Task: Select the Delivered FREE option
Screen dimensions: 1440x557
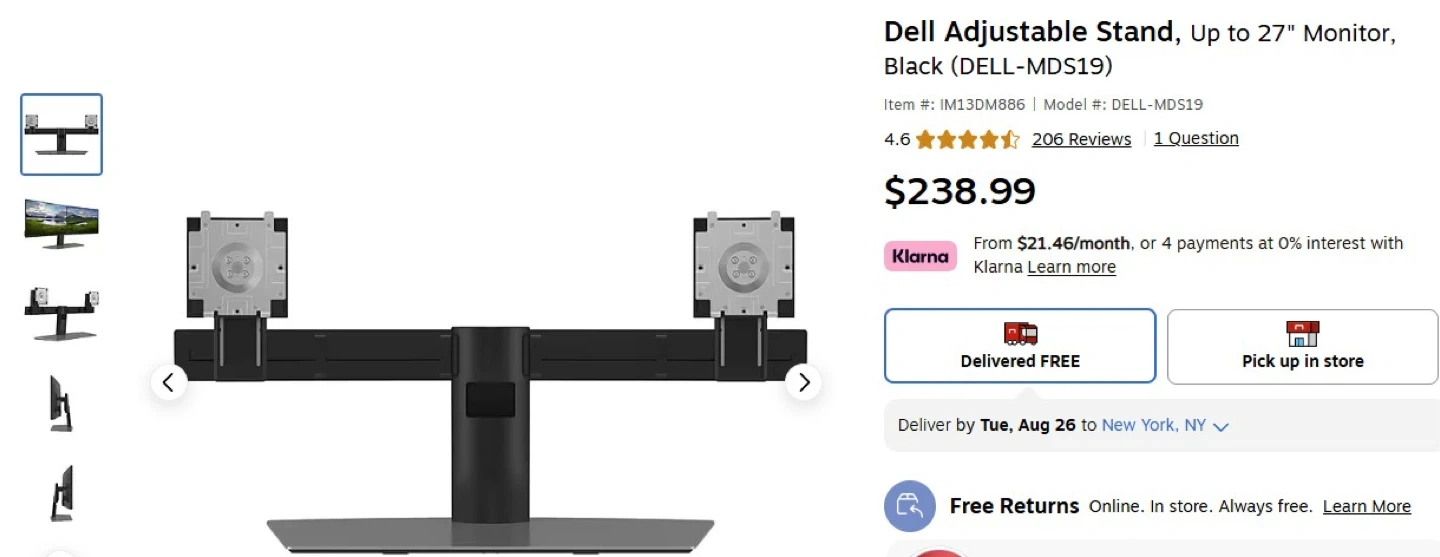Action: pyautogui.click(x=1020, y=346)
